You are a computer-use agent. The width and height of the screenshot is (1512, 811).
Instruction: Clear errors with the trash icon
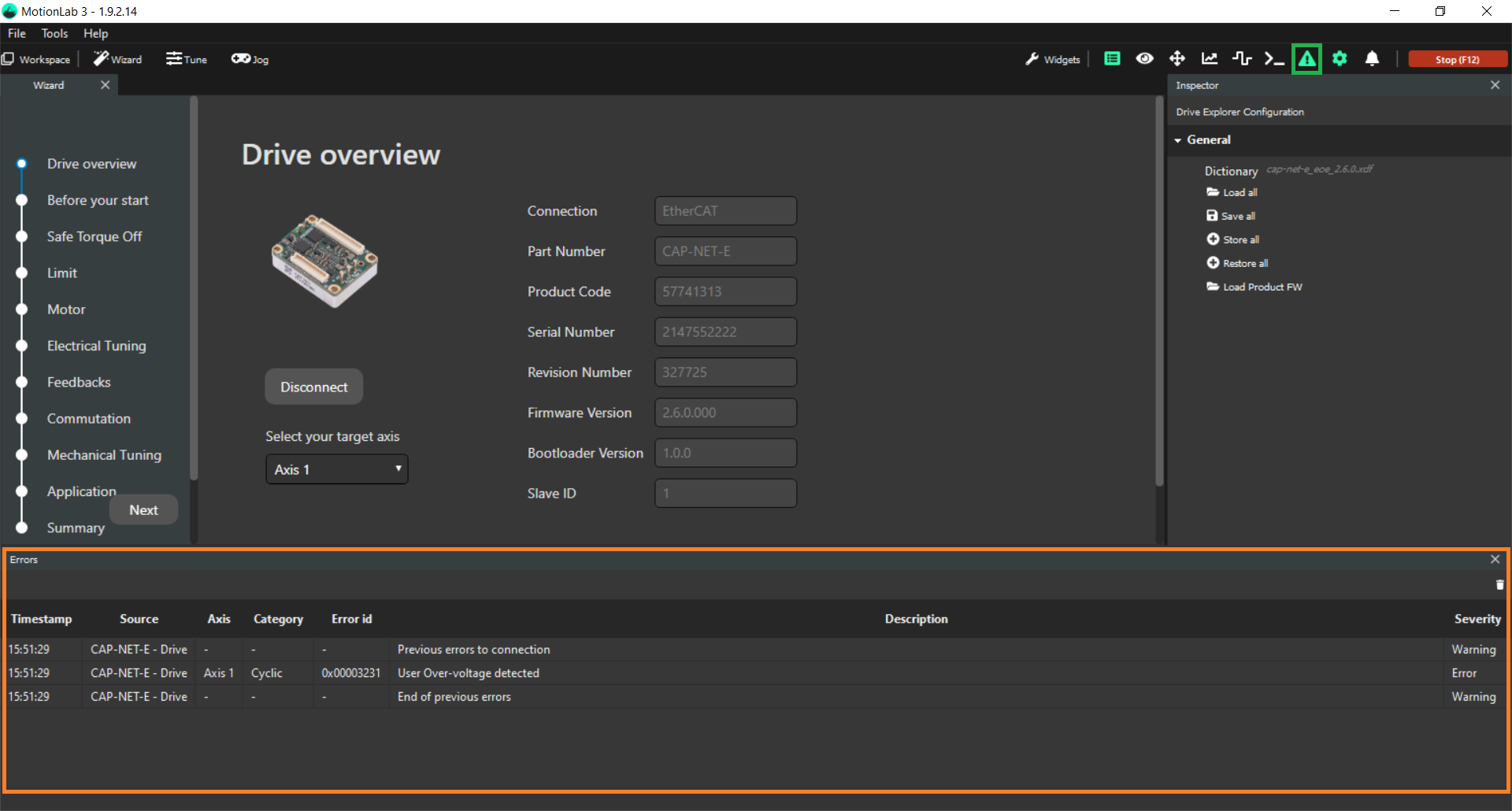(1499, 584)
